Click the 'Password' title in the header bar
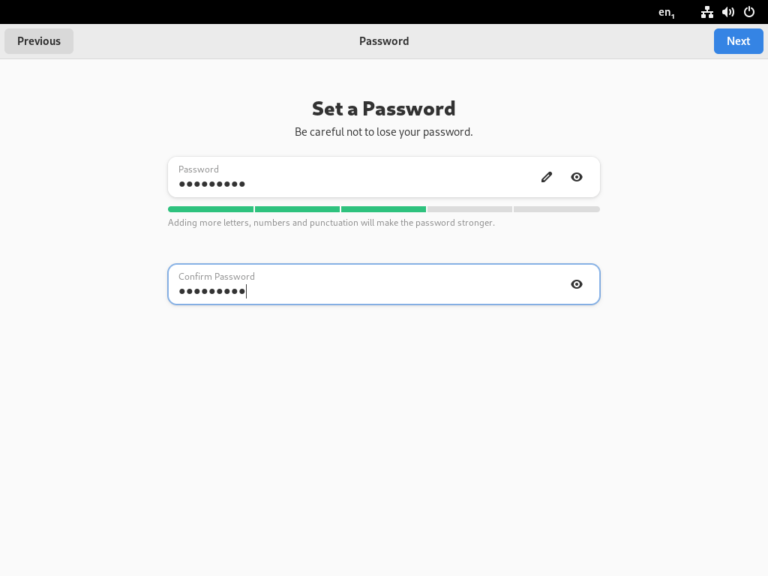 point(384,41)
